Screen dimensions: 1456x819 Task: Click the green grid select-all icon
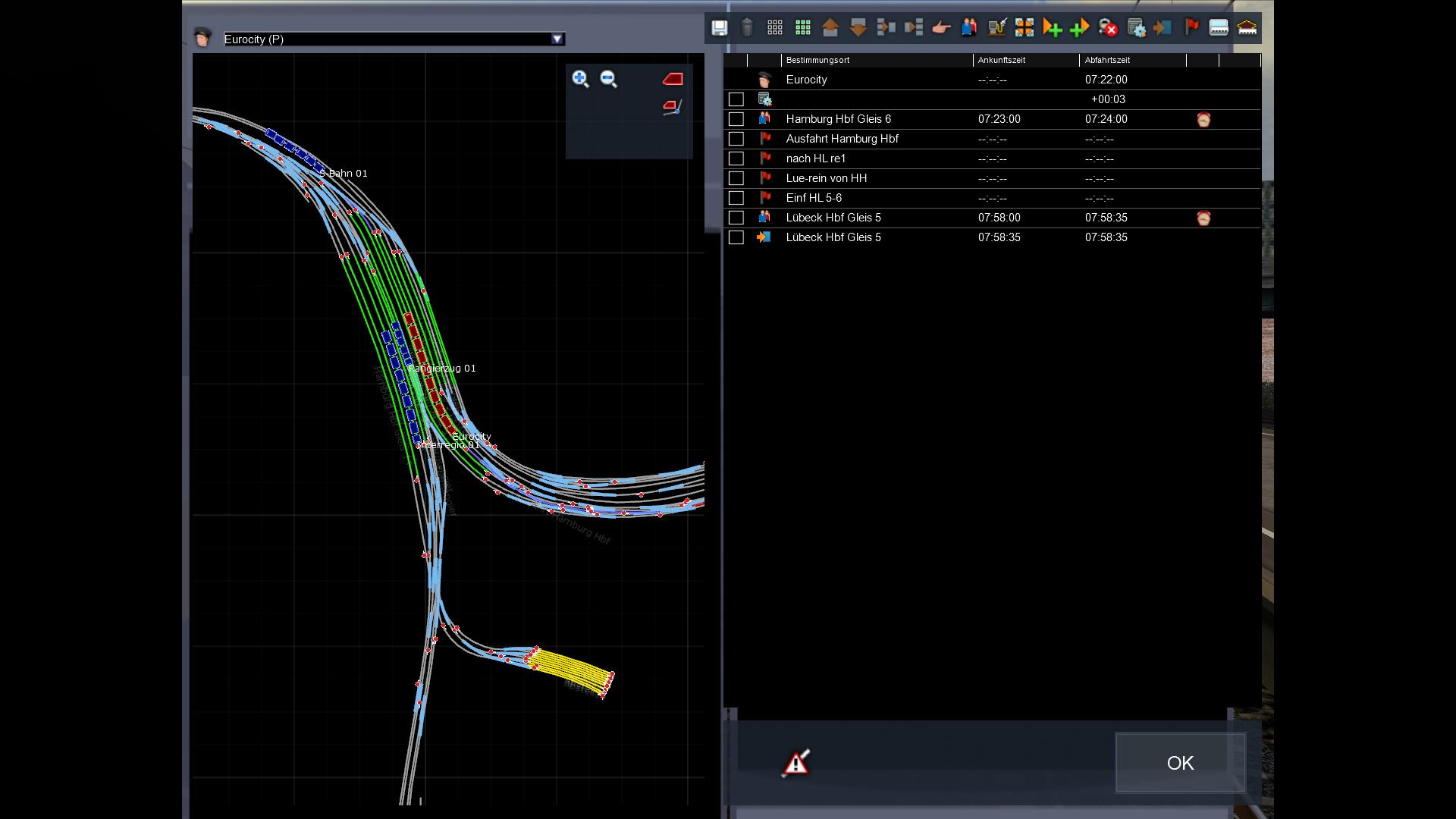point(802,28)
